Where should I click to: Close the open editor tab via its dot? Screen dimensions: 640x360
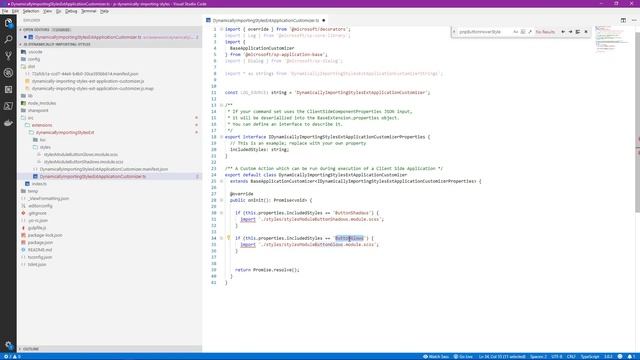tap(324, 20)
